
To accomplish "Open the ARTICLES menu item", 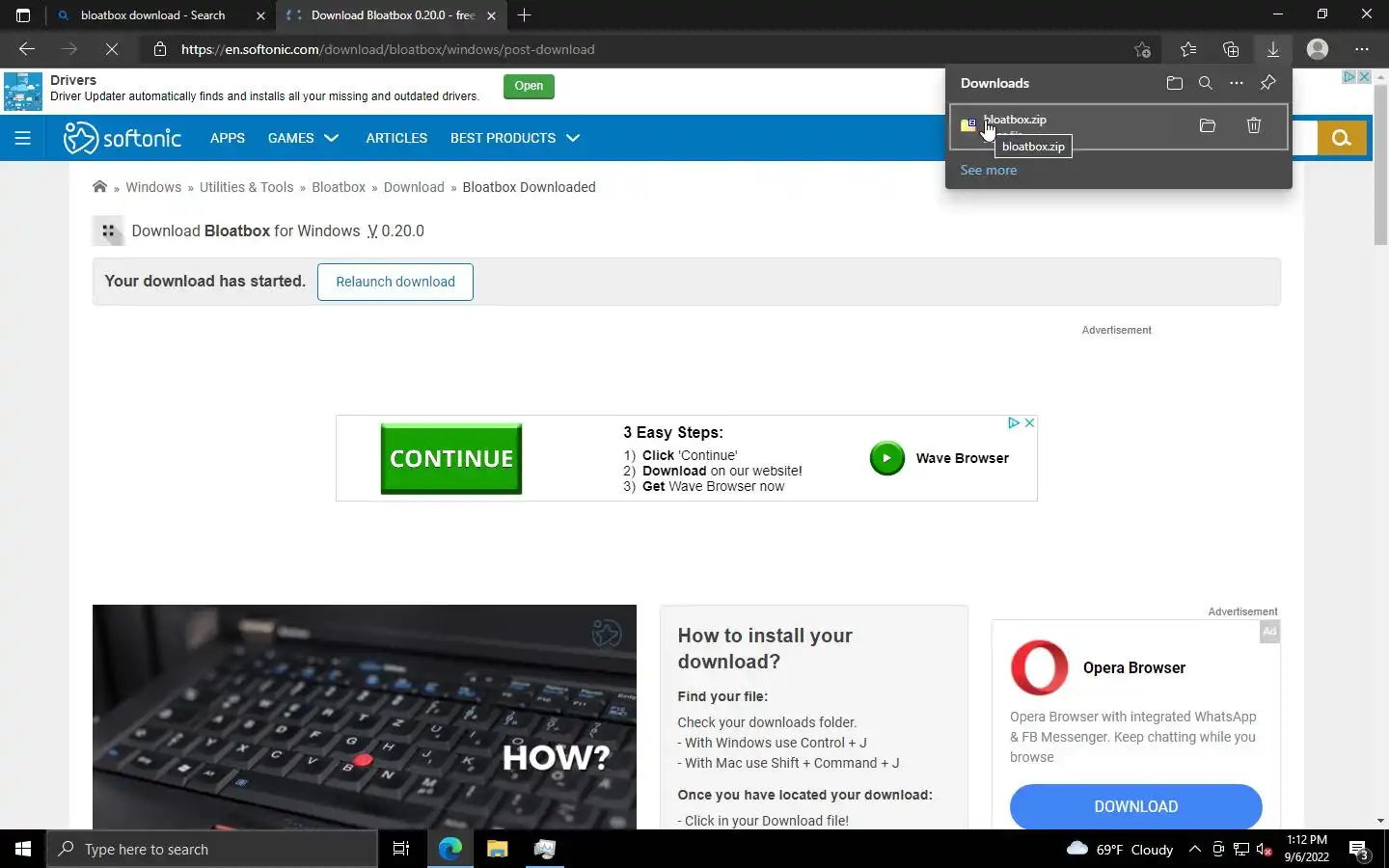I will pos(396,138).
